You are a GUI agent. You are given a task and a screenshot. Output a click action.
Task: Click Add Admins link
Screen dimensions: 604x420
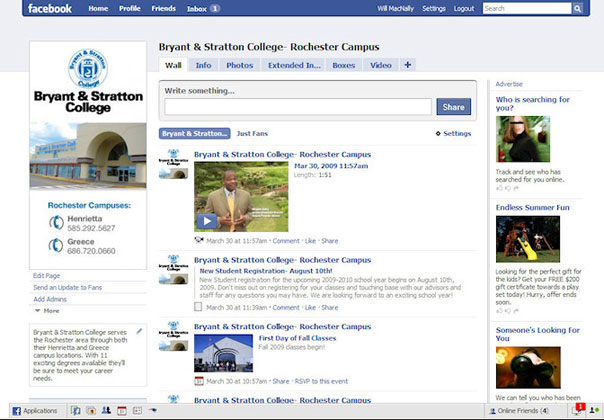[50, 299]
